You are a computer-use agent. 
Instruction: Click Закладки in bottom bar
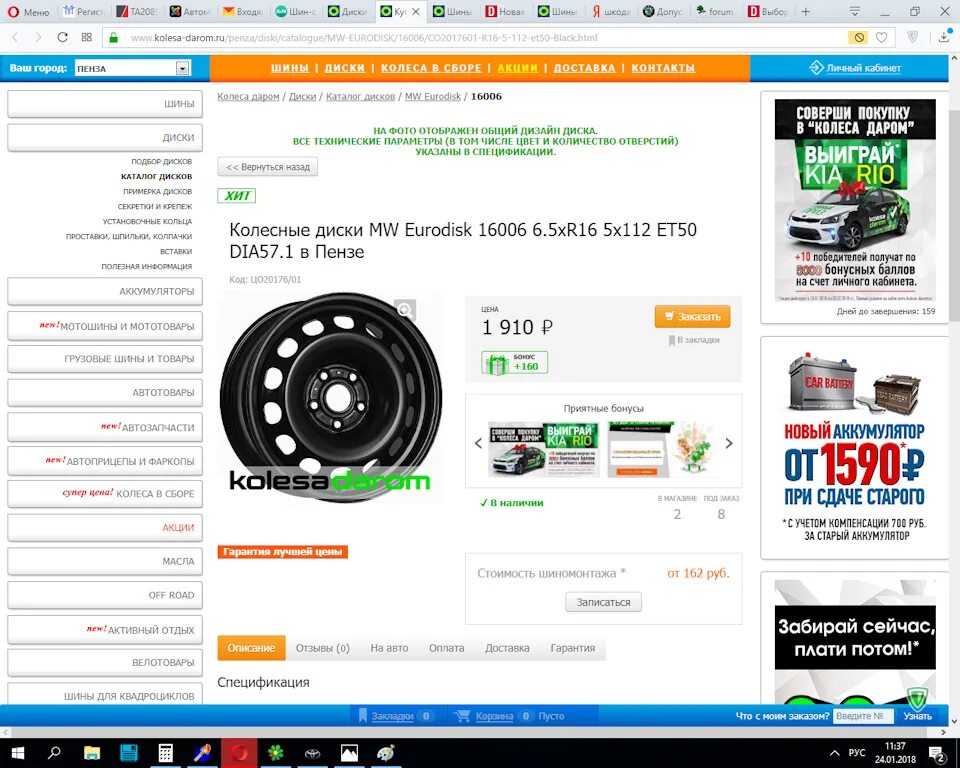click(x=392, y=715)
